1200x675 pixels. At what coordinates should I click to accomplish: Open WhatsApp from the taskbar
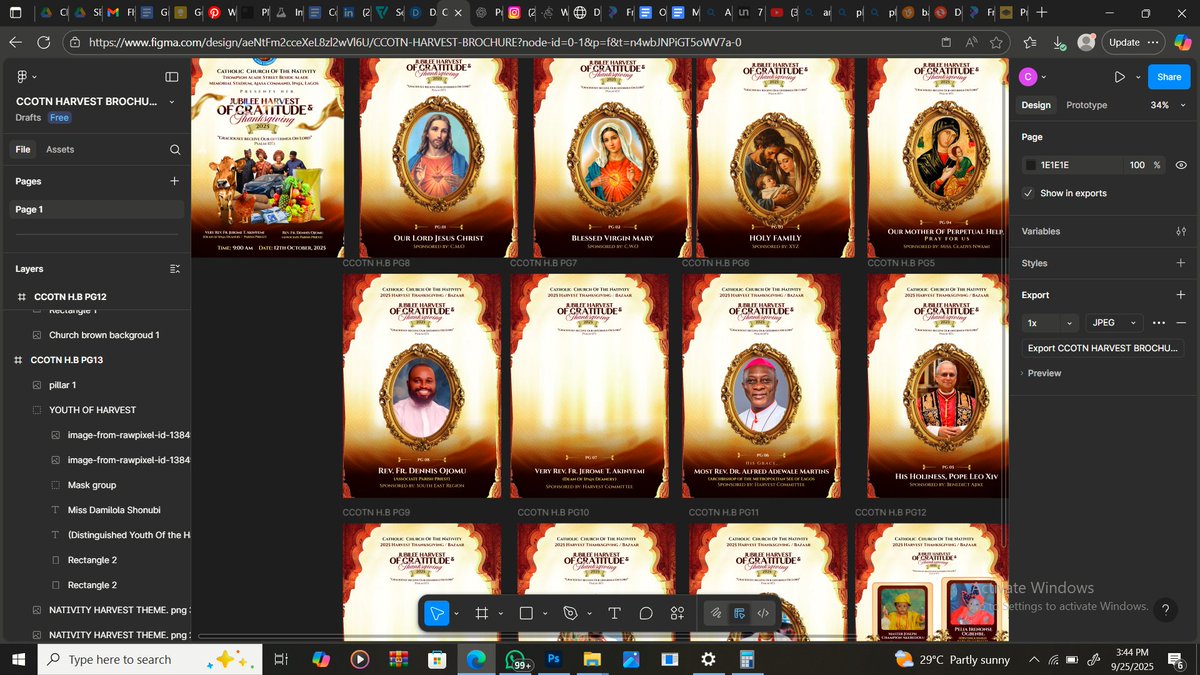[516, 659]
